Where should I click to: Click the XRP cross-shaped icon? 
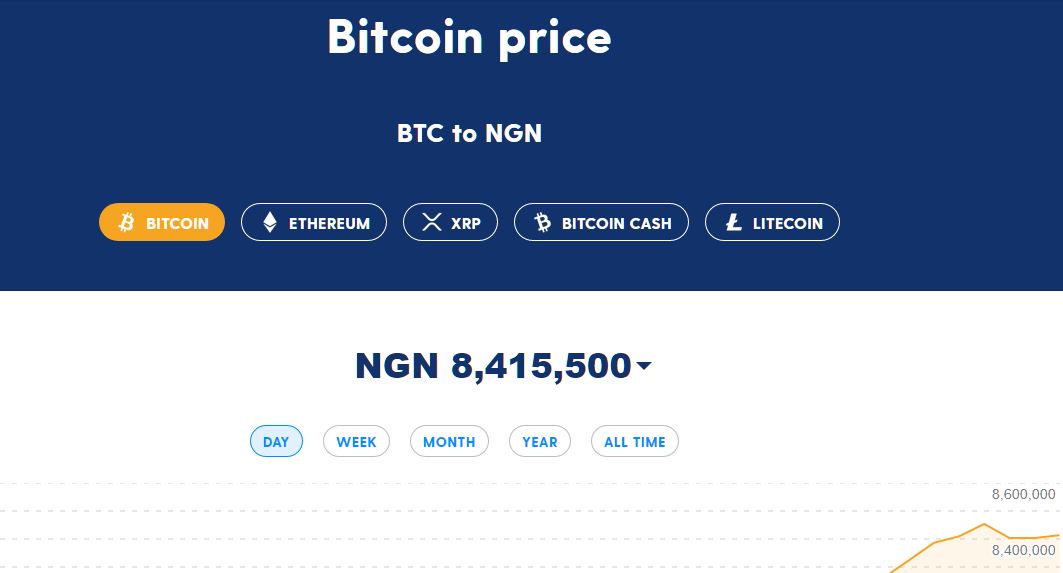pyautogui.click(x=432, y=222)
